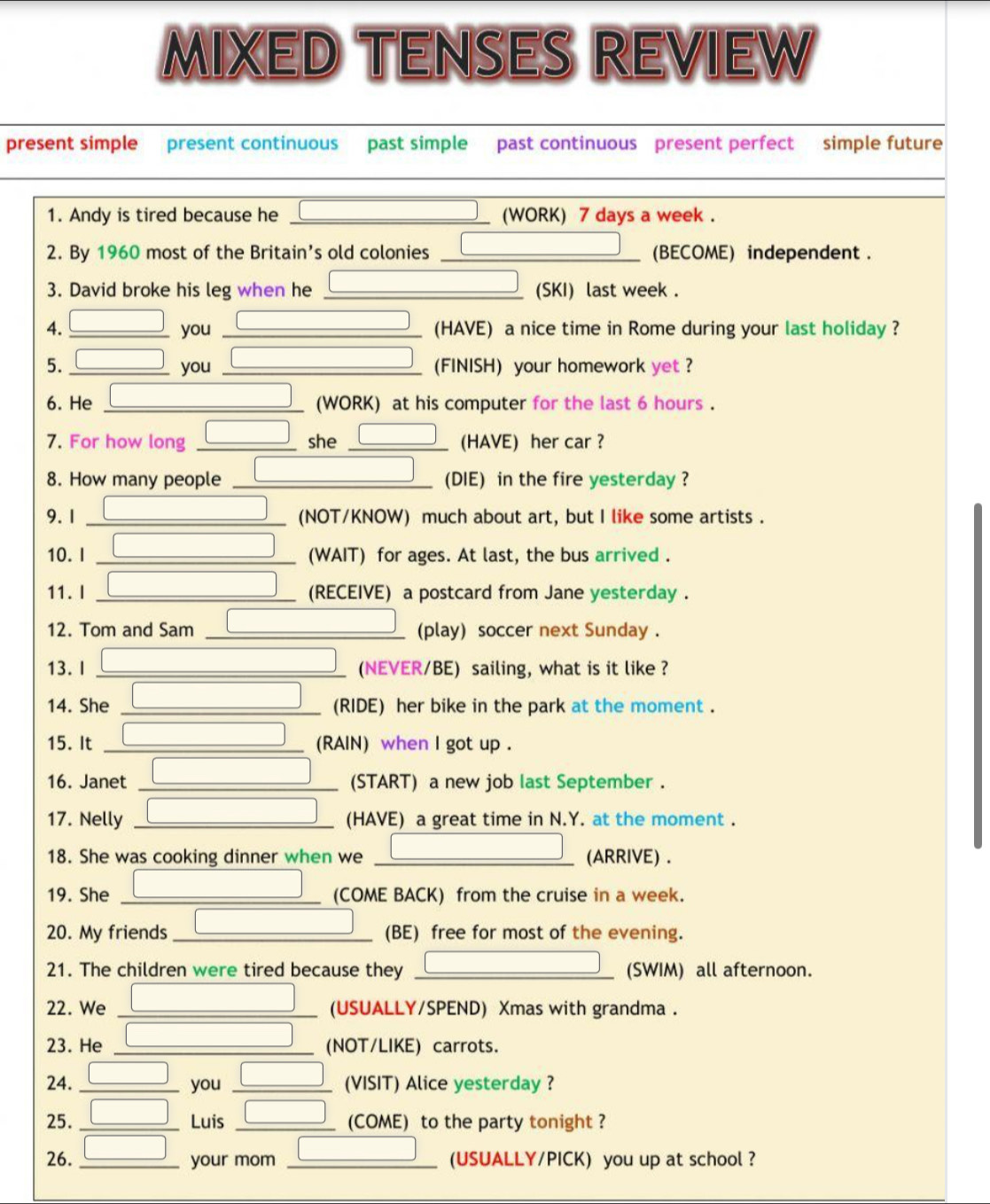Select the blank before (USUALLY/PICK) in sentence 26
The height and width of the screenshot is (1204, 990).
point(357,1149)
